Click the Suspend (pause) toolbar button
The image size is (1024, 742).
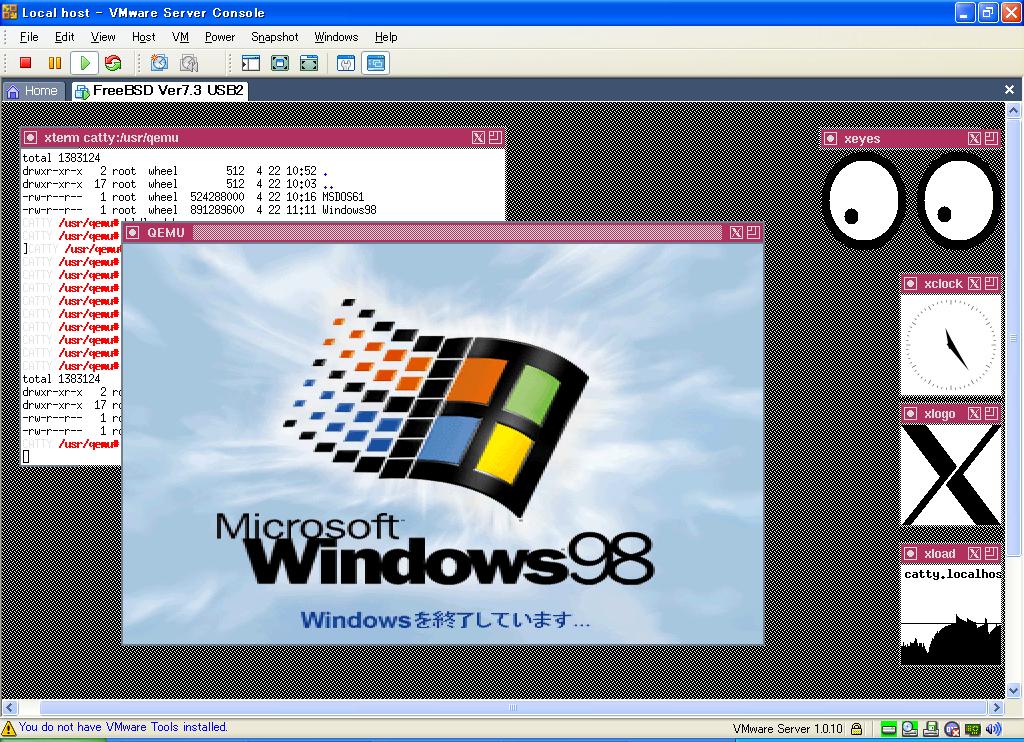pos(55,63)
